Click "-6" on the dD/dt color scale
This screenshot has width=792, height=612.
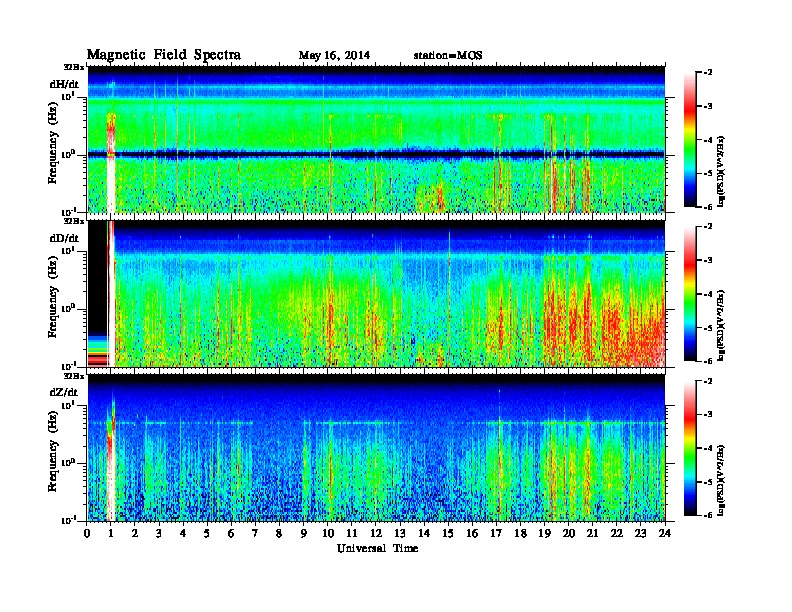(708, 361)
